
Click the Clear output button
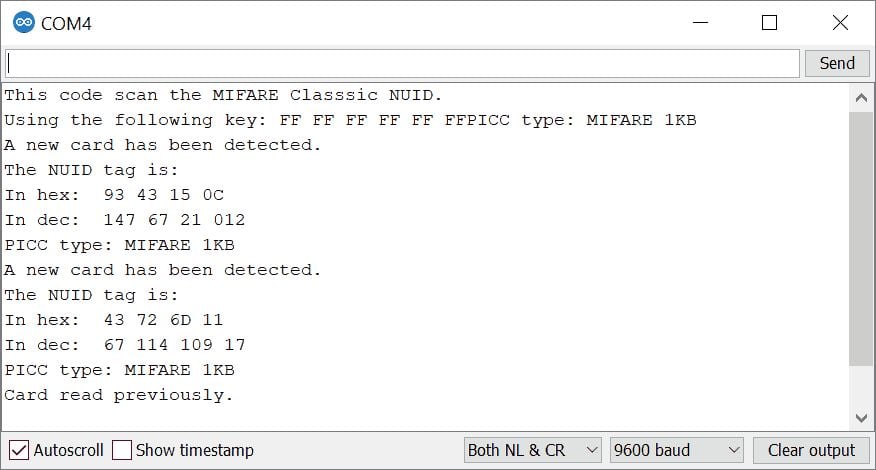811,450
